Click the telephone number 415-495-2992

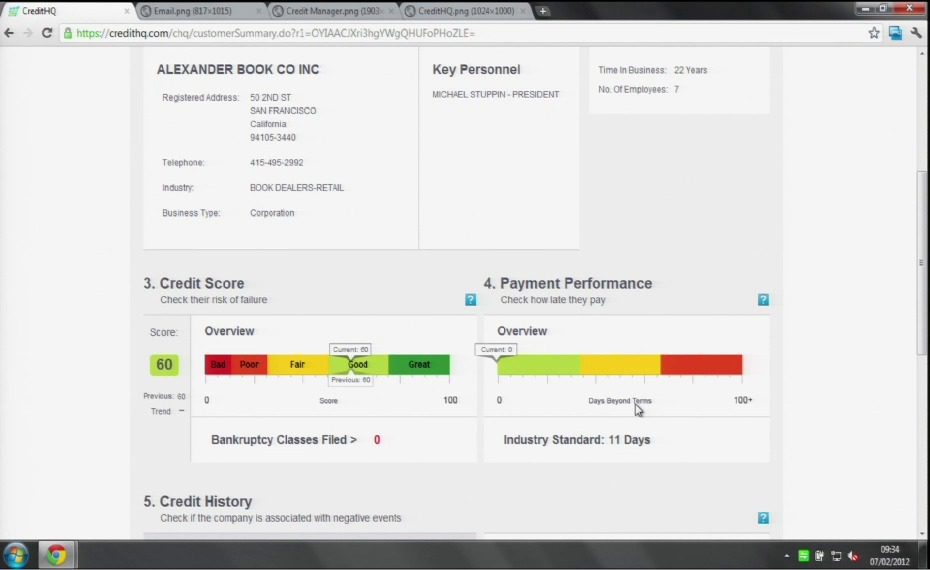coord(276,163)
